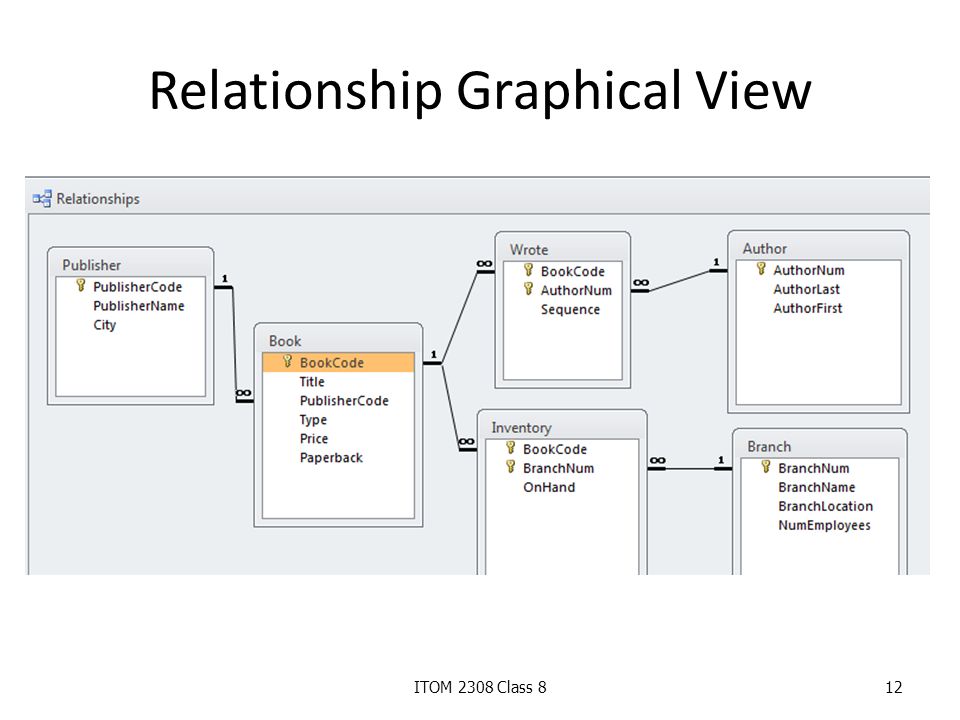Screen dimensions: 960x720
Task: Click relationship line between Wrote and Author
Action: [x=678, y=280]
